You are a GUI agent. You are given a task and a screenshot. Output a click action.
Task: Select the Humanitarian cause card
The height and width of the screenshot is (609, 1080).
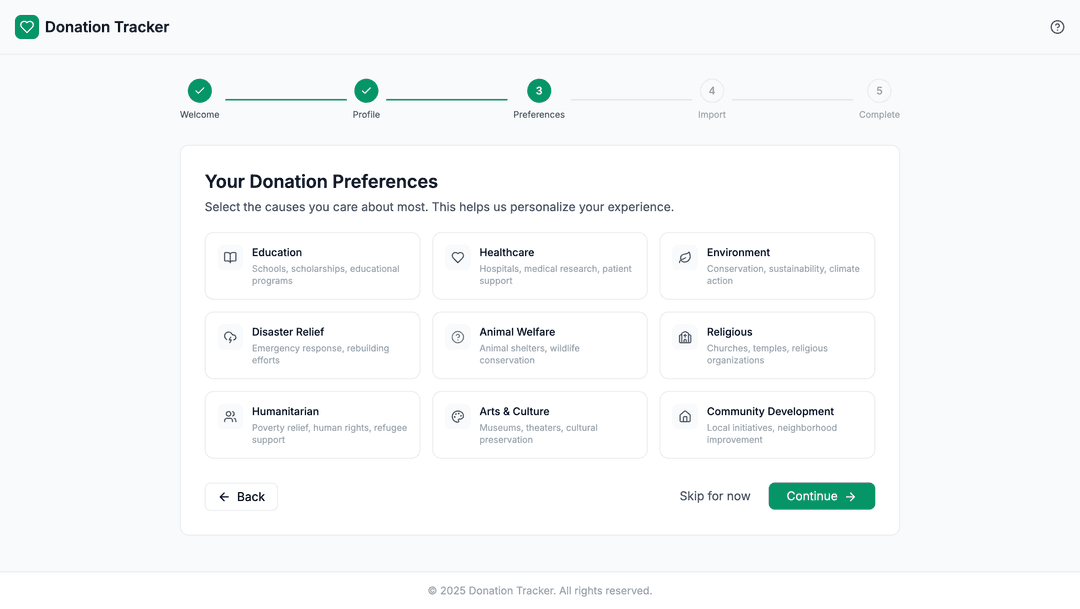(x=312, y=424)
